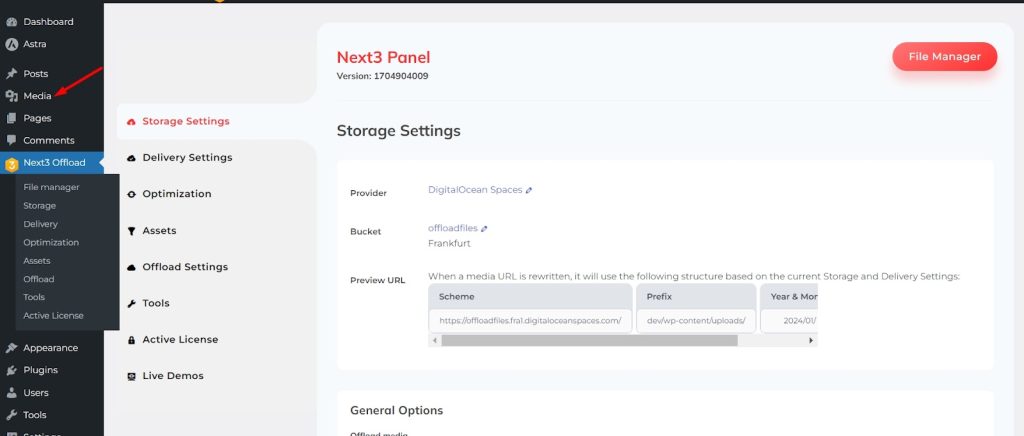Click the edit pencil next to DigitalOcean Spaces
1024x436 pixels.
[x=529, y=191]
